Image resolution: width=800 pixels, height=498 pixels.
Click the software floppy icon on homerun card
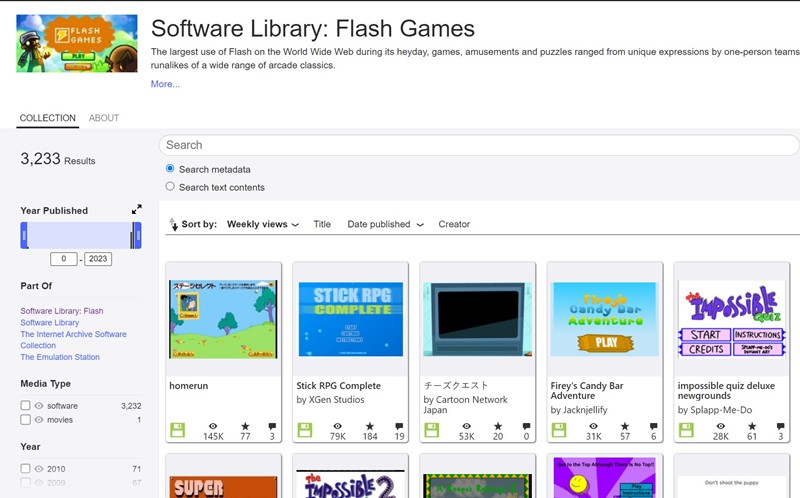[178, 430]
